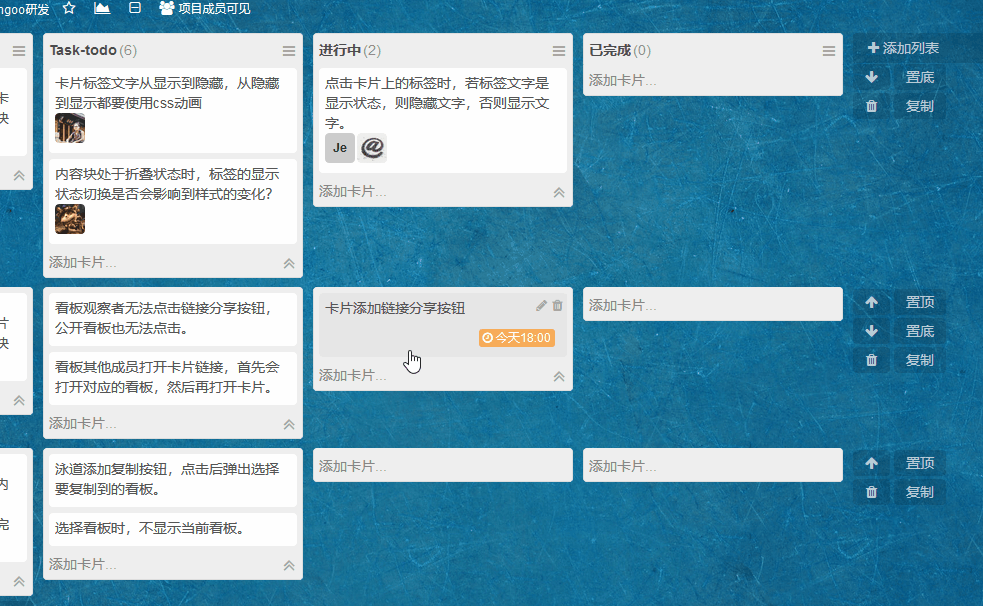Click trash icon for the first swimlane

click(x=871, y=106)
